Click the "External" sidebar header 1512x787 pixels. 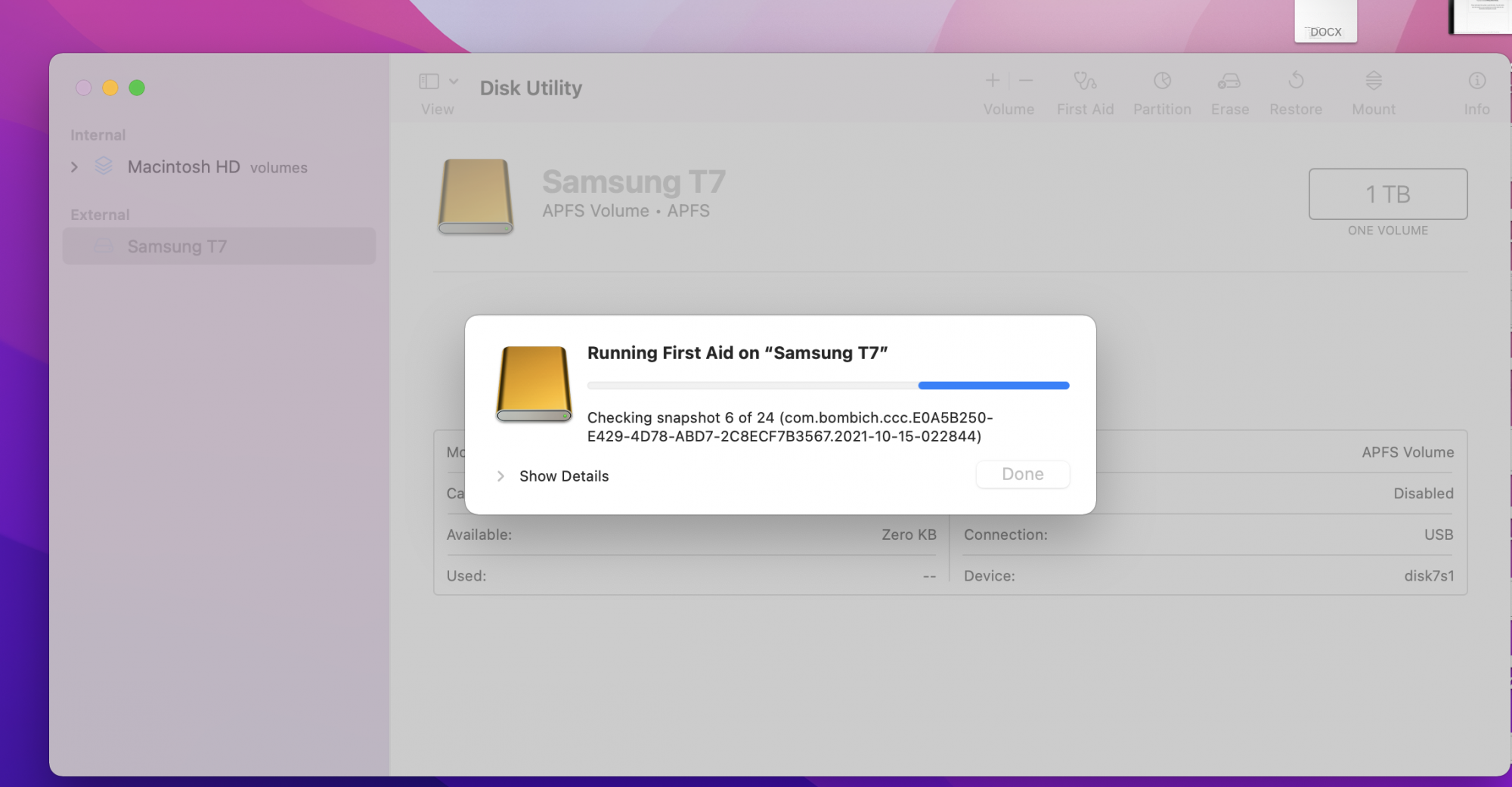pyautogui.click(x=100, y=215)
